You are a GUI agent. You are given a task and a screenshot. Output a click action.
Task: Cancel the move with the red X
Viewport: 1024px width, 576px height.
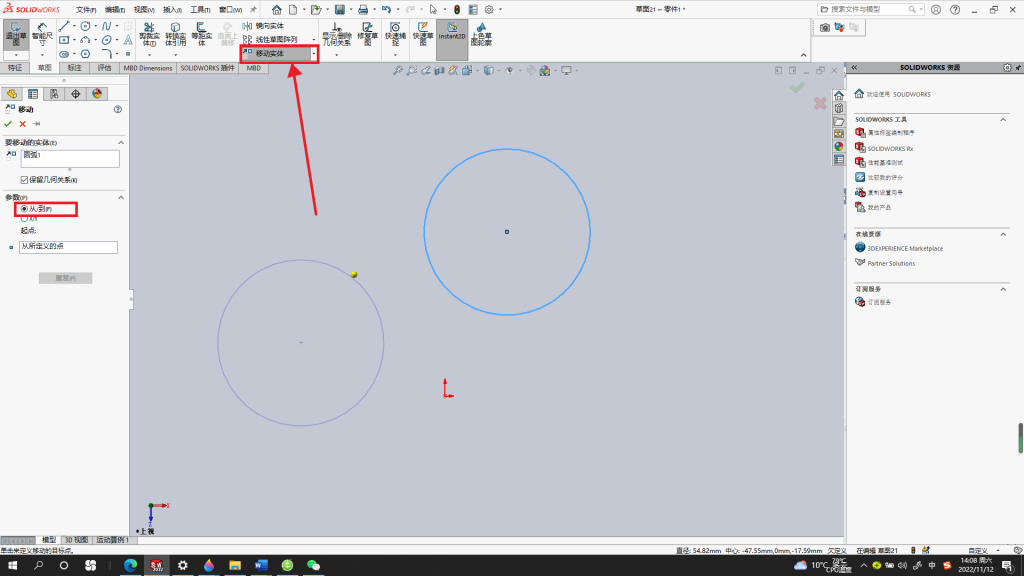click(x=23, y=124)
